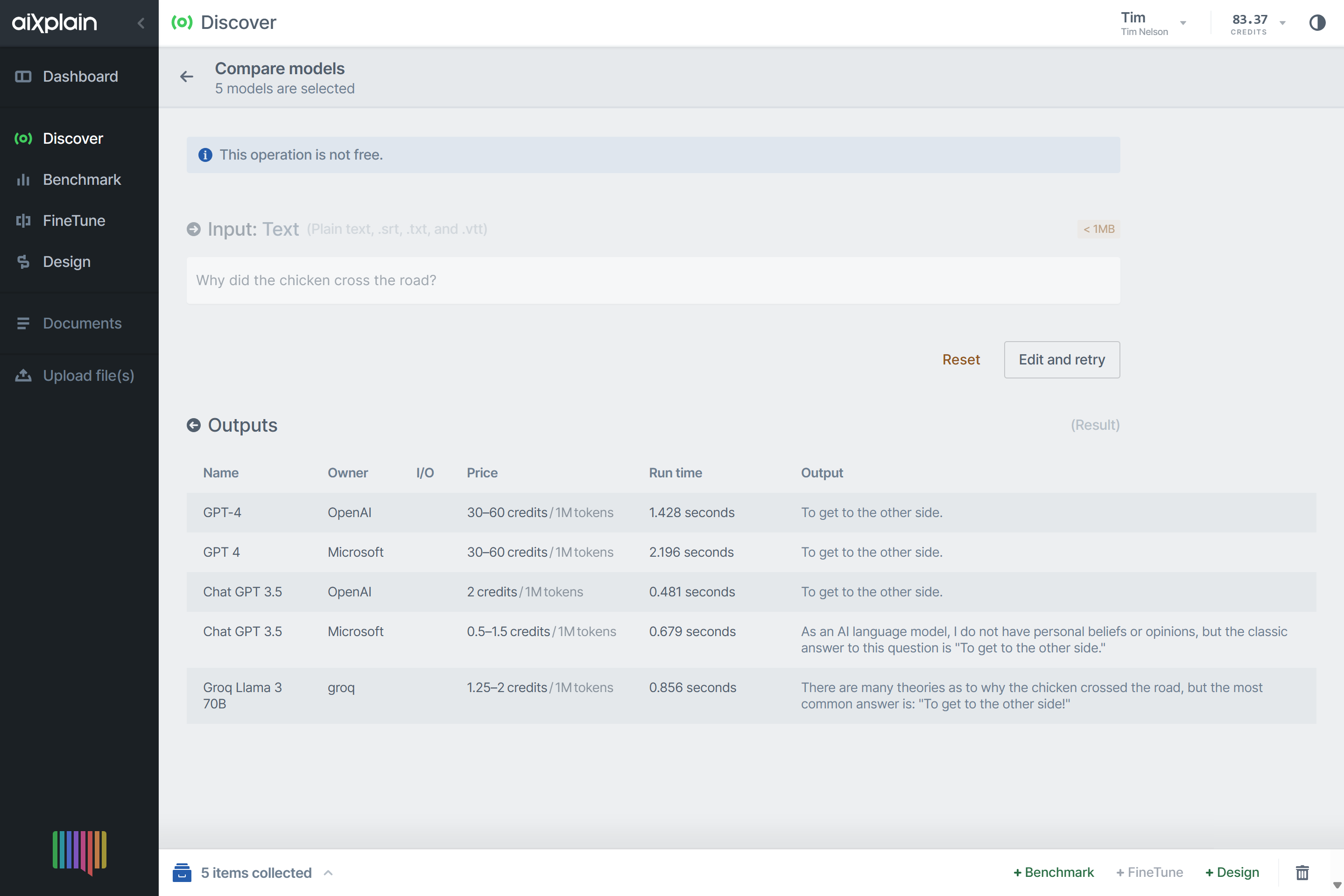Click the colorful barcode logo at sidebar bottom
Screen dimensions: 1344x896
click(79, 853)
